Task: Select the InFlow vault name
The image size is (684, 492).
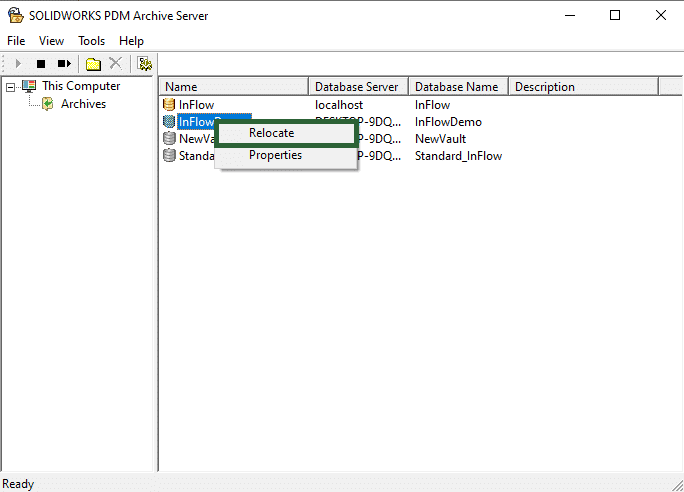Action: pos(196,105)
